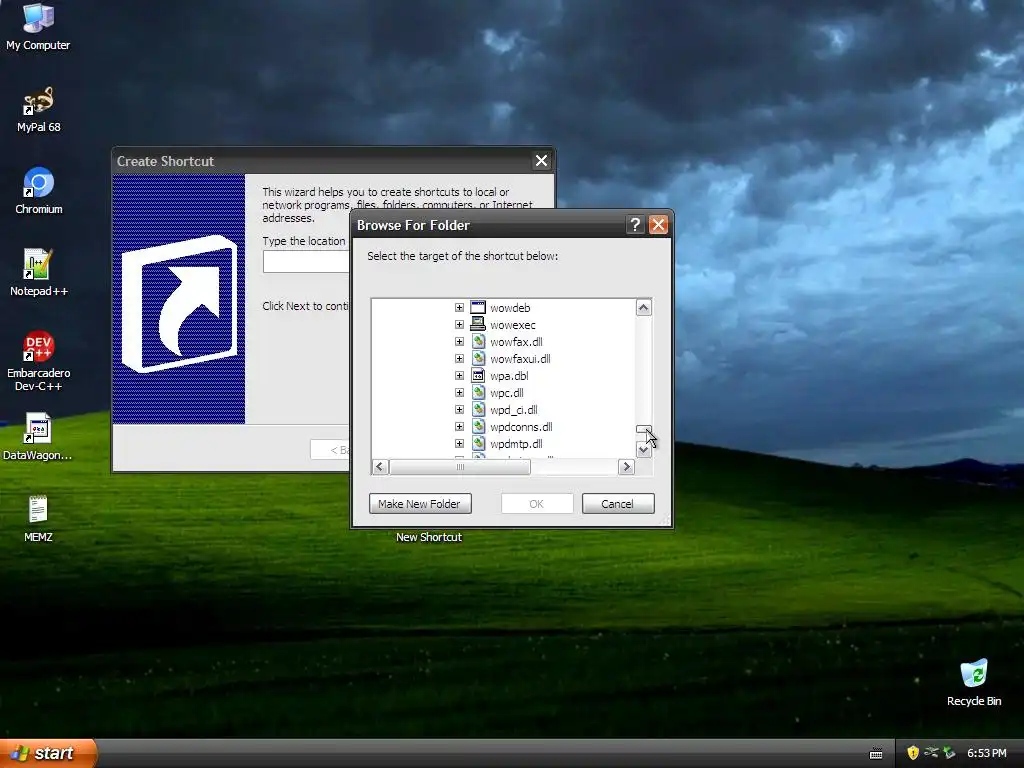
Task: Expand the wpd_ci.dll tree node
Action: 459,409
